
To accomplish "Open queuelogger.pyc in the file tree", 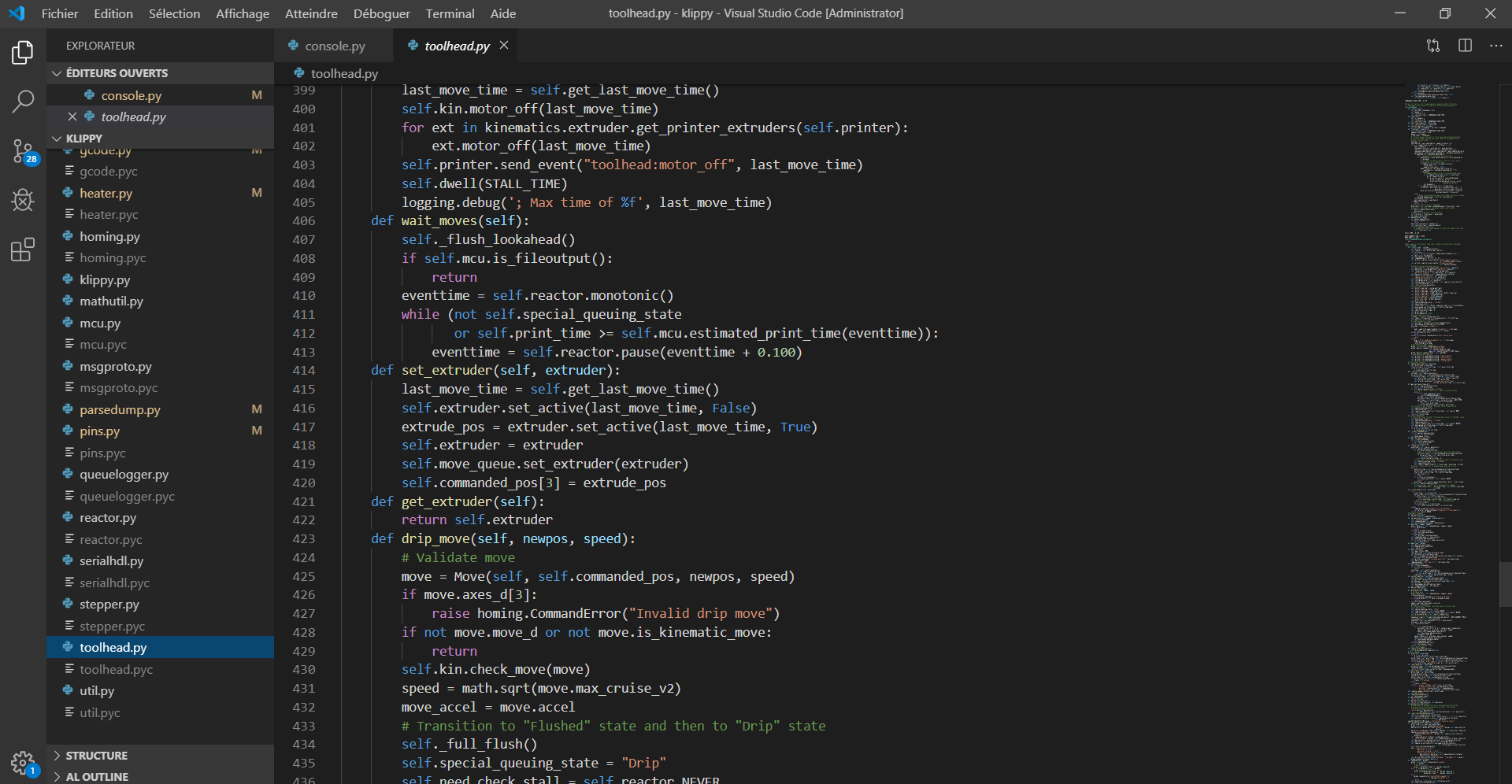I will click(x=161, y=496).
